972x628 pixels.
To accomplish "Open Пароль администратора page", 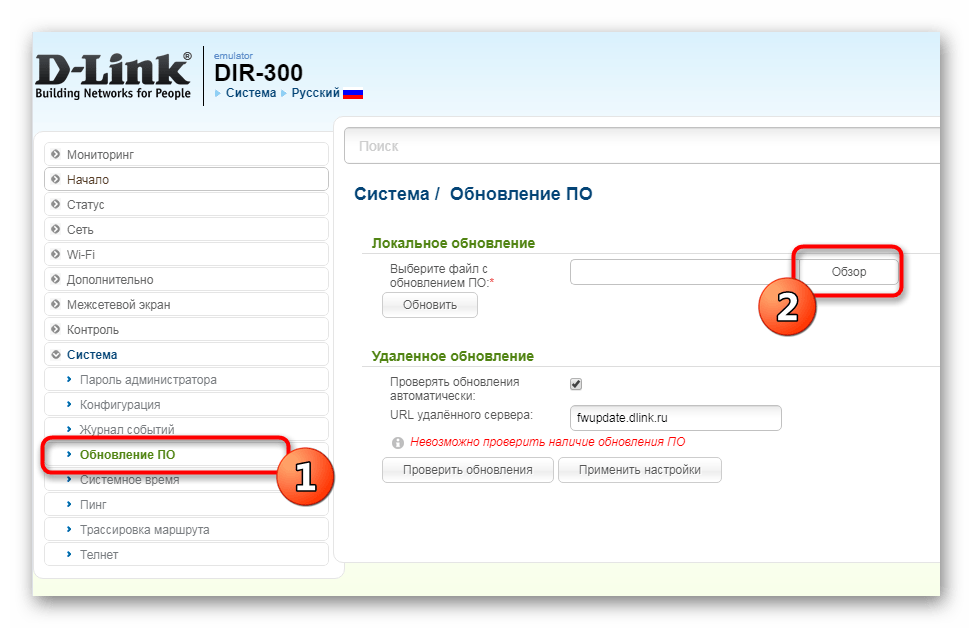I will 148,380.
